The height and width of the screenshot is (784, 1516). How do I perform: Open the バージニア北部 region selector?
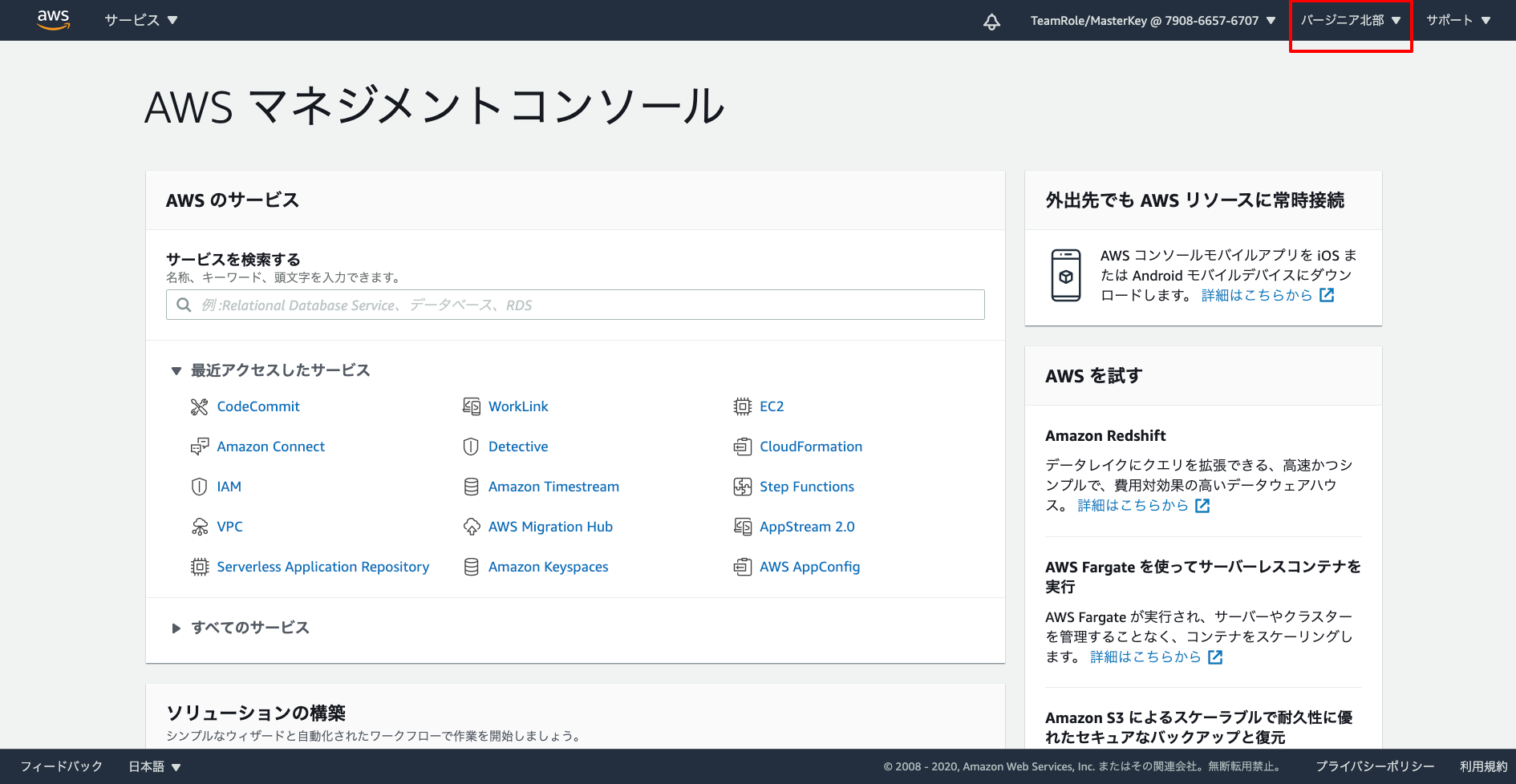[x=1350, y=21]
